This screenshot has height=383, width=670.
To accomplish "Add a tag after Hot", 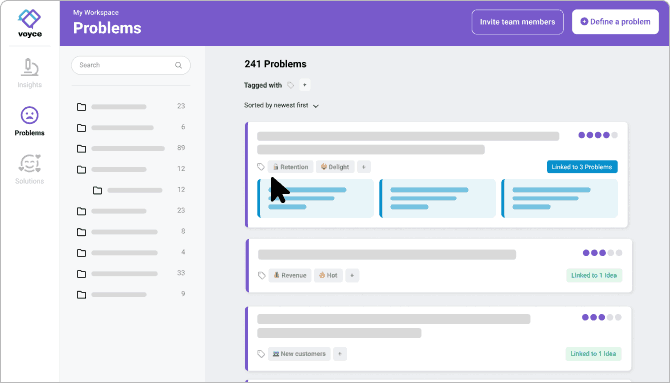I will (352, 275).
